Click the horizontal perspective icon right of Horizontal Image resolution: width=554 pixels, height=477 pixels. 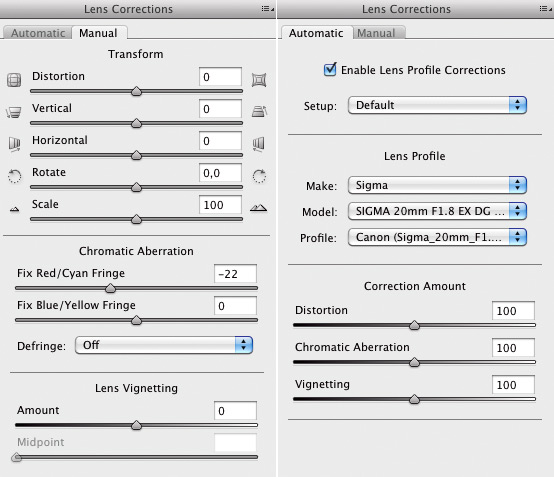pos(259,144)
